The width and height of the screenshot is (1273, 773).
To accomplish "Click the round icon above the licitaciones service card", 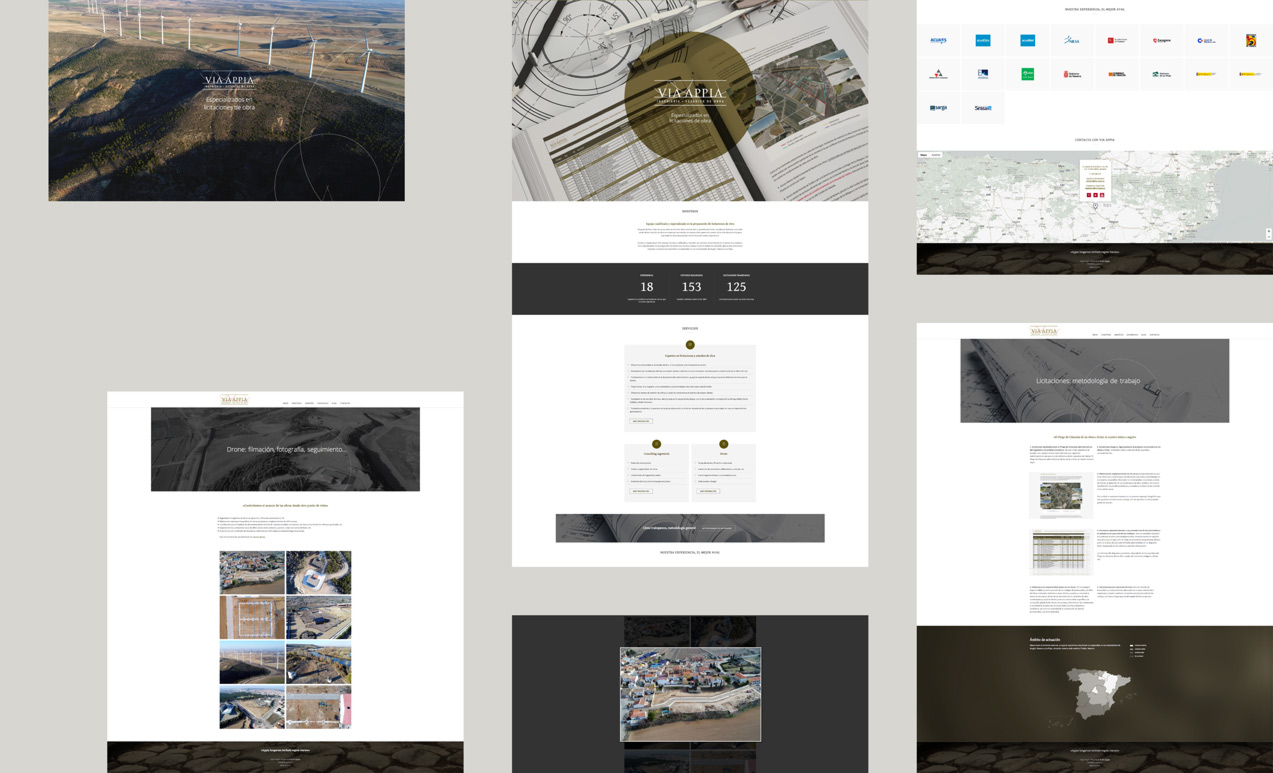I will click(690, 345).
